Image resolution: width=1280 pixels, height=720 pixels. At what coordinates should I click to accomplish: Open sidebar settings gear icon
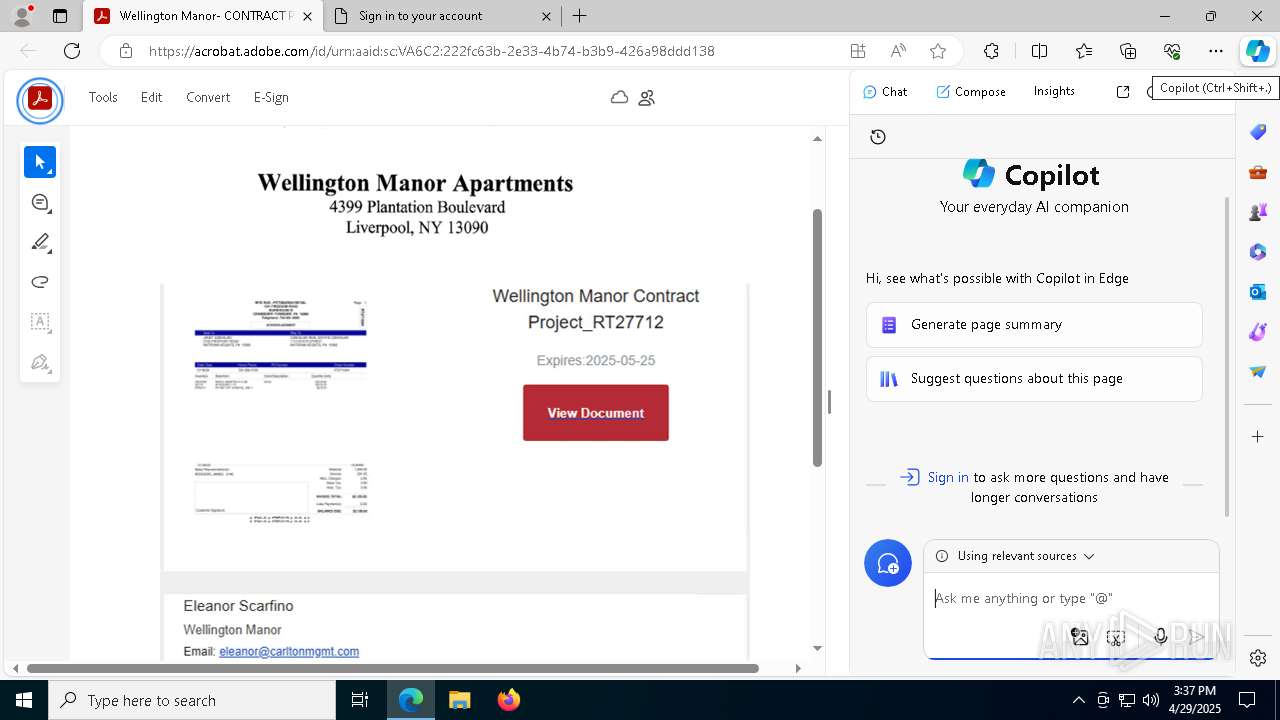tap(1258, 658)
